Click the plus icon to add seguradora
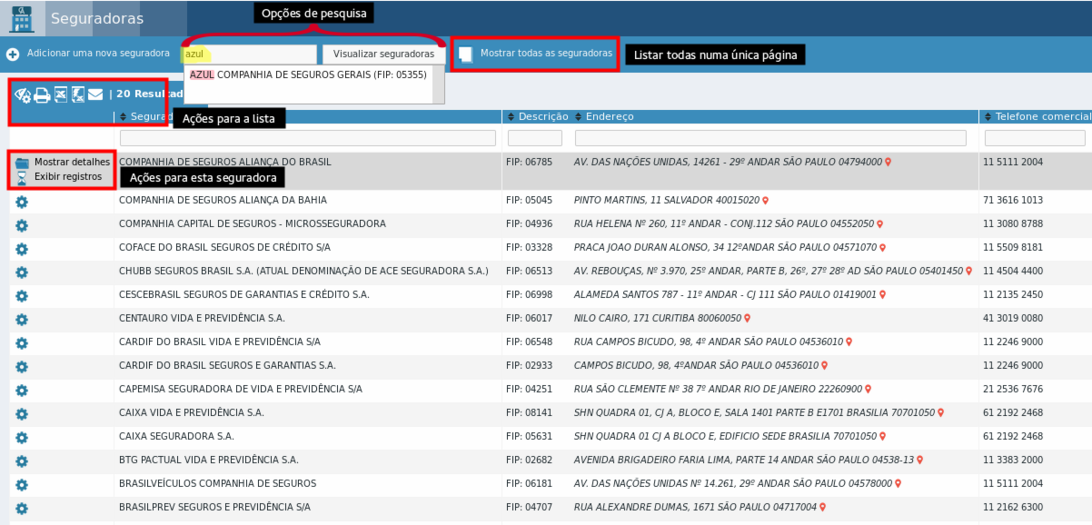This screenshot has width=1092, height=525. pyautogui.click(x=13, y=54)
